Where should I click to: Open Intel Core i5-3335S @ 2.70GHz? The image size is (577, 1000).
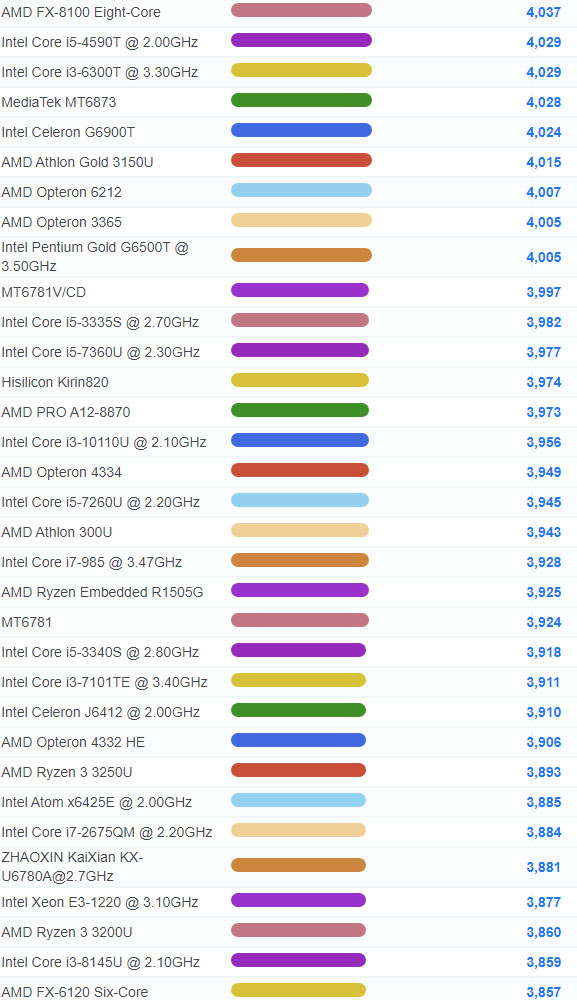[100, 322]
